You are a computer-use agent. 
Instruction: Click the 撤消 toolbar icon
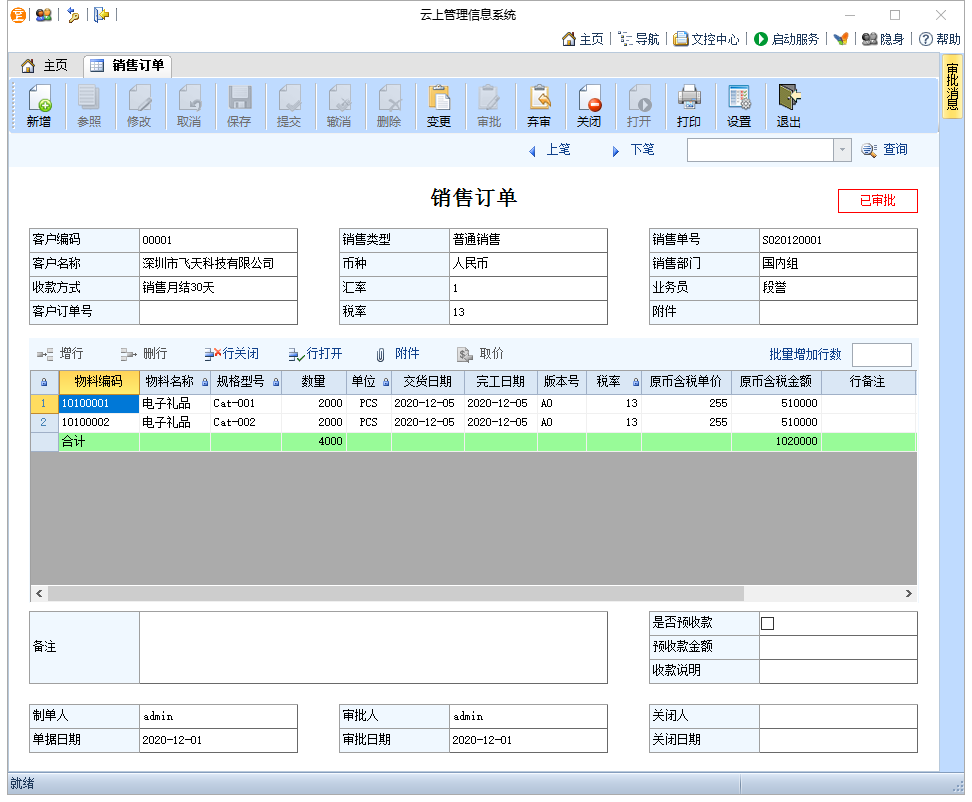click(x=339, y=106)
